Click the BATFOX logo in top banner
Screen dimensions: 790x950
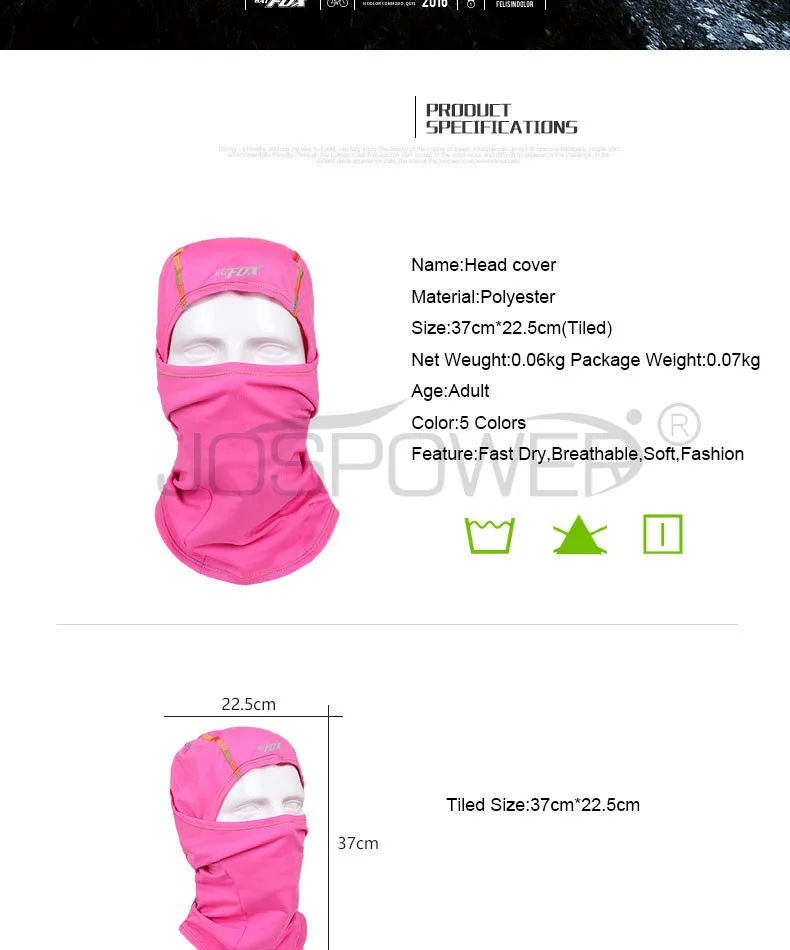[280, 3]
